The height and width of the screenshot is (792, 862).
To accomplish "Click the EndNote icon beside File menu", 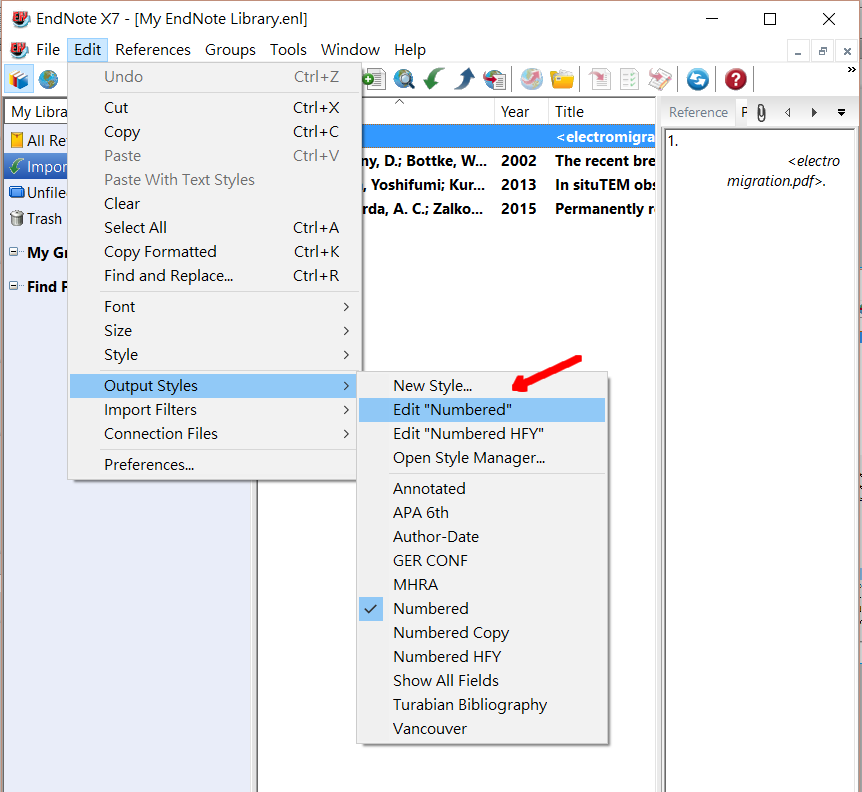I will point(19,50).
